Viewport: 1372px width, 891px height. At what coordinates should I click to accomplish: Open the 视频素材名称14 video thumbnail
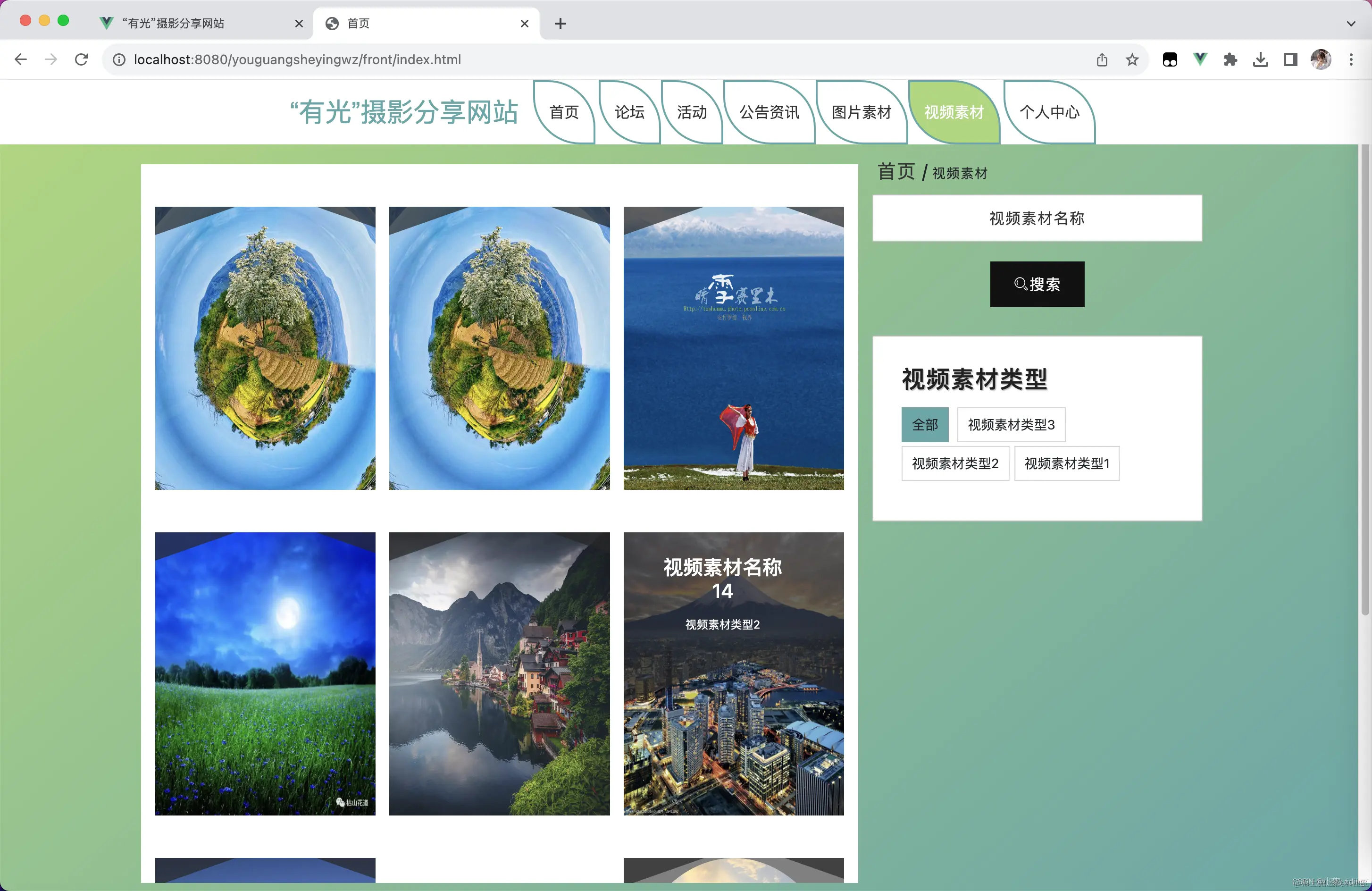pos(733,675)
